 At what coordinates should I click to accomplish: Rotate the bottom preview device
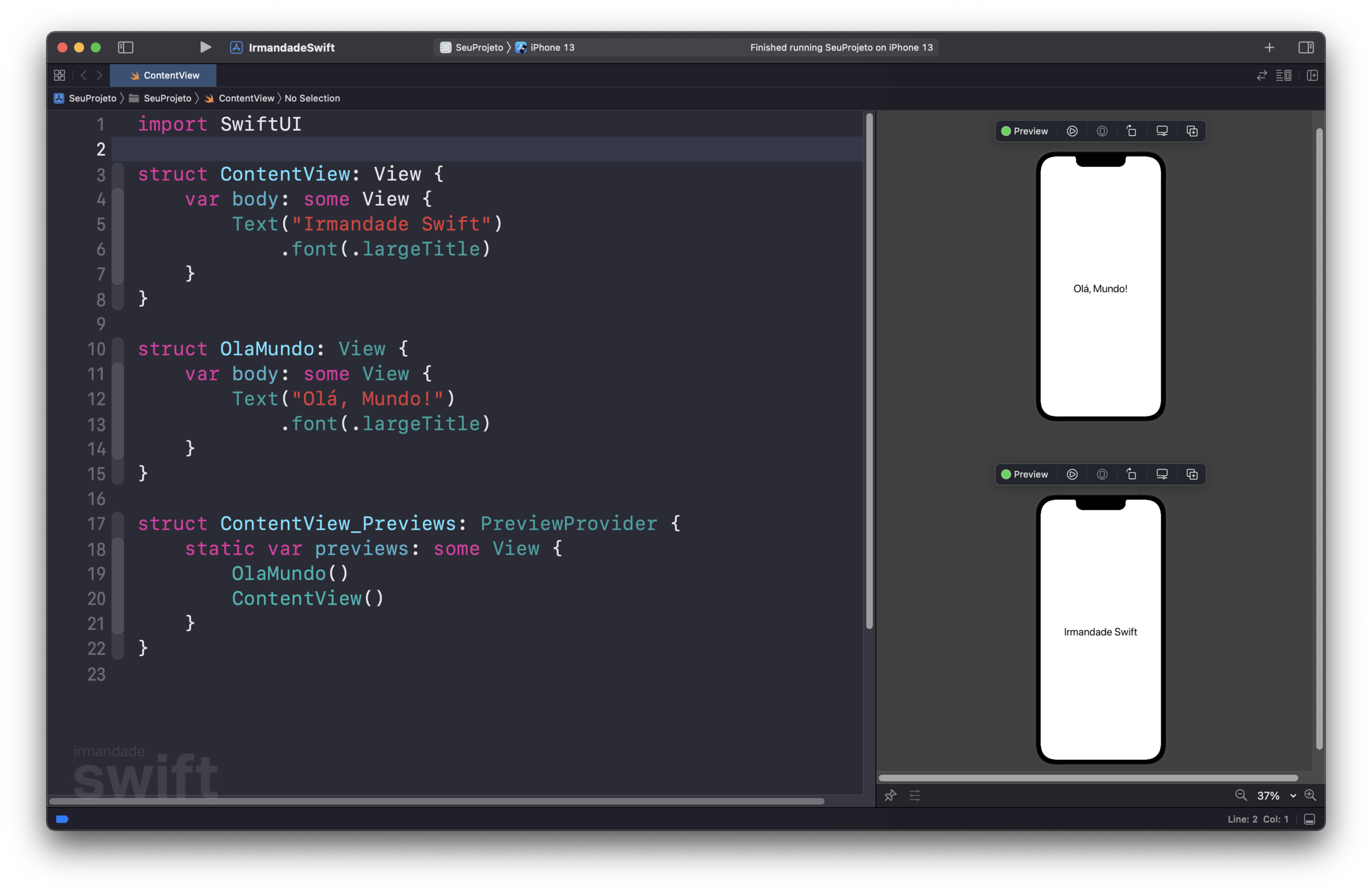[1131, 474]
